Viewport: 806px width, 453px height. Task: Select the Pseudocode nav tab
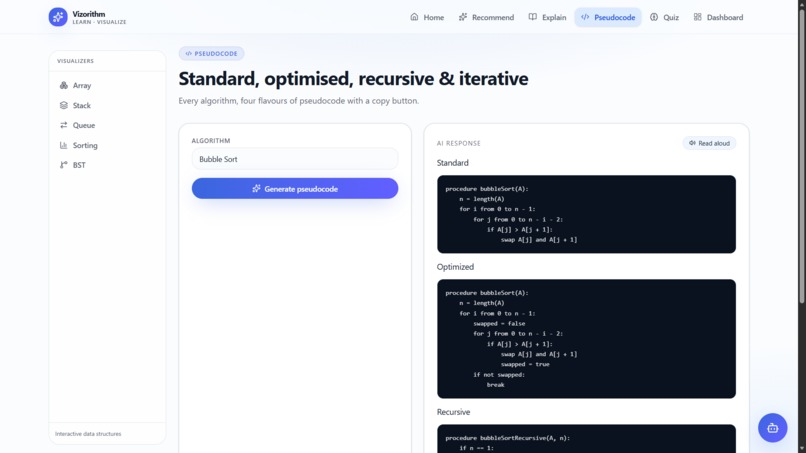(x=608, y=17)
